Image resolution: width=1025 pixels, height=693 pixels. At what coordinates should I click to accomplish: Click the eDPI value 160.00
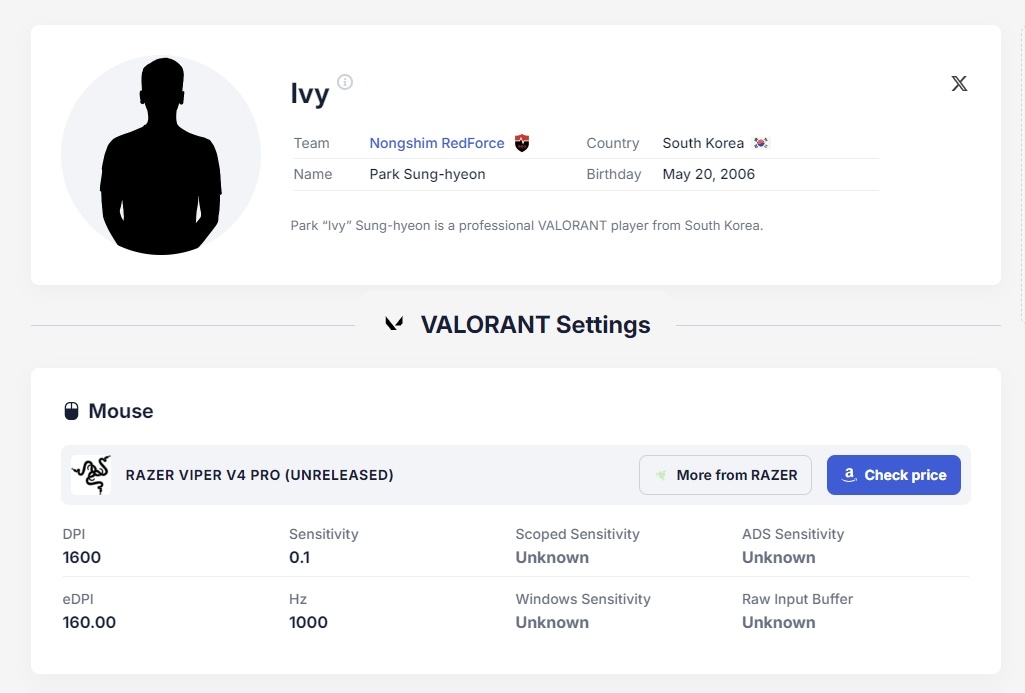[x=89, y=622]
